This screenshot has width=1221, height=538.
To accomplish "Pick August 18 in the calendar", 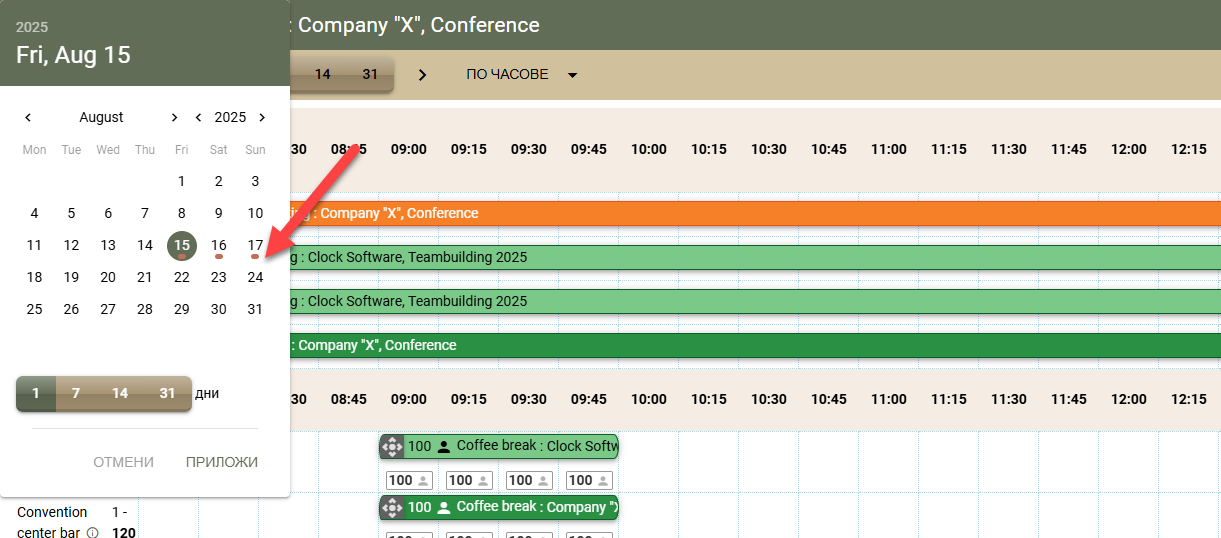I will pos(34,277).
